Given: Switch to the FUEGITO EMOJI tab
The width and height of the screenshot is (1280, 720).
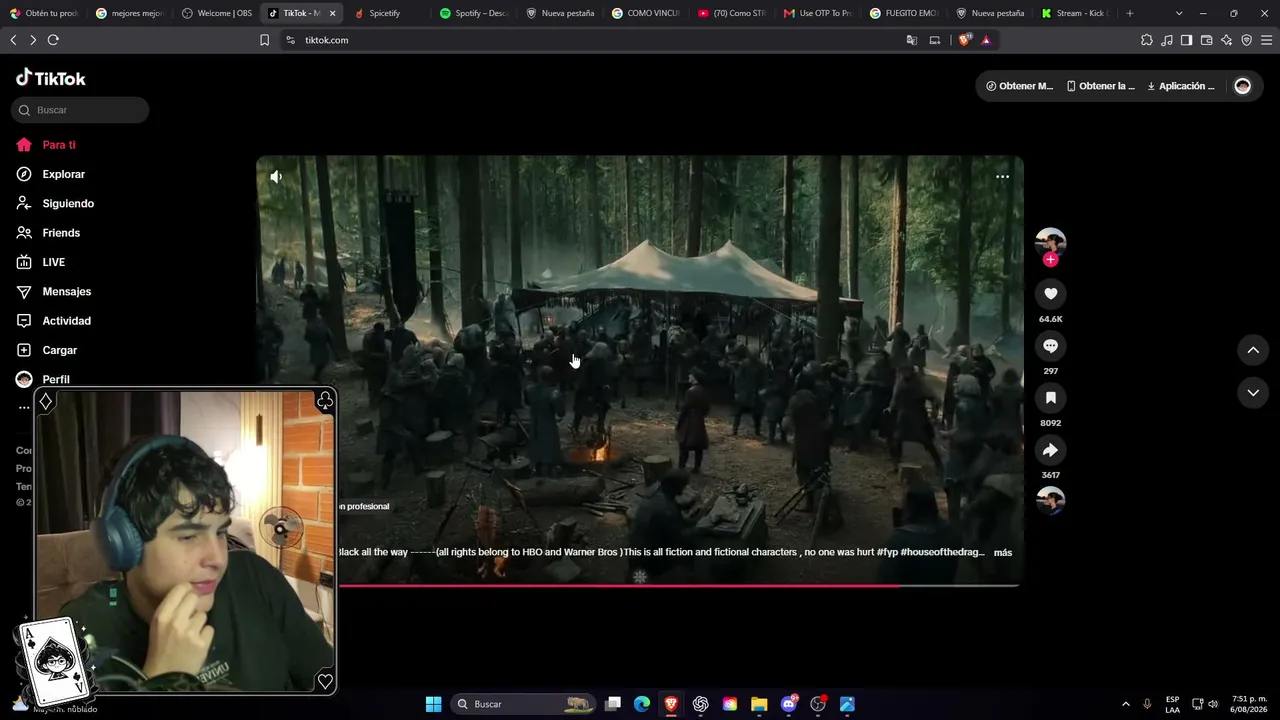Looking at the screenshot, I should coord(904,13).
